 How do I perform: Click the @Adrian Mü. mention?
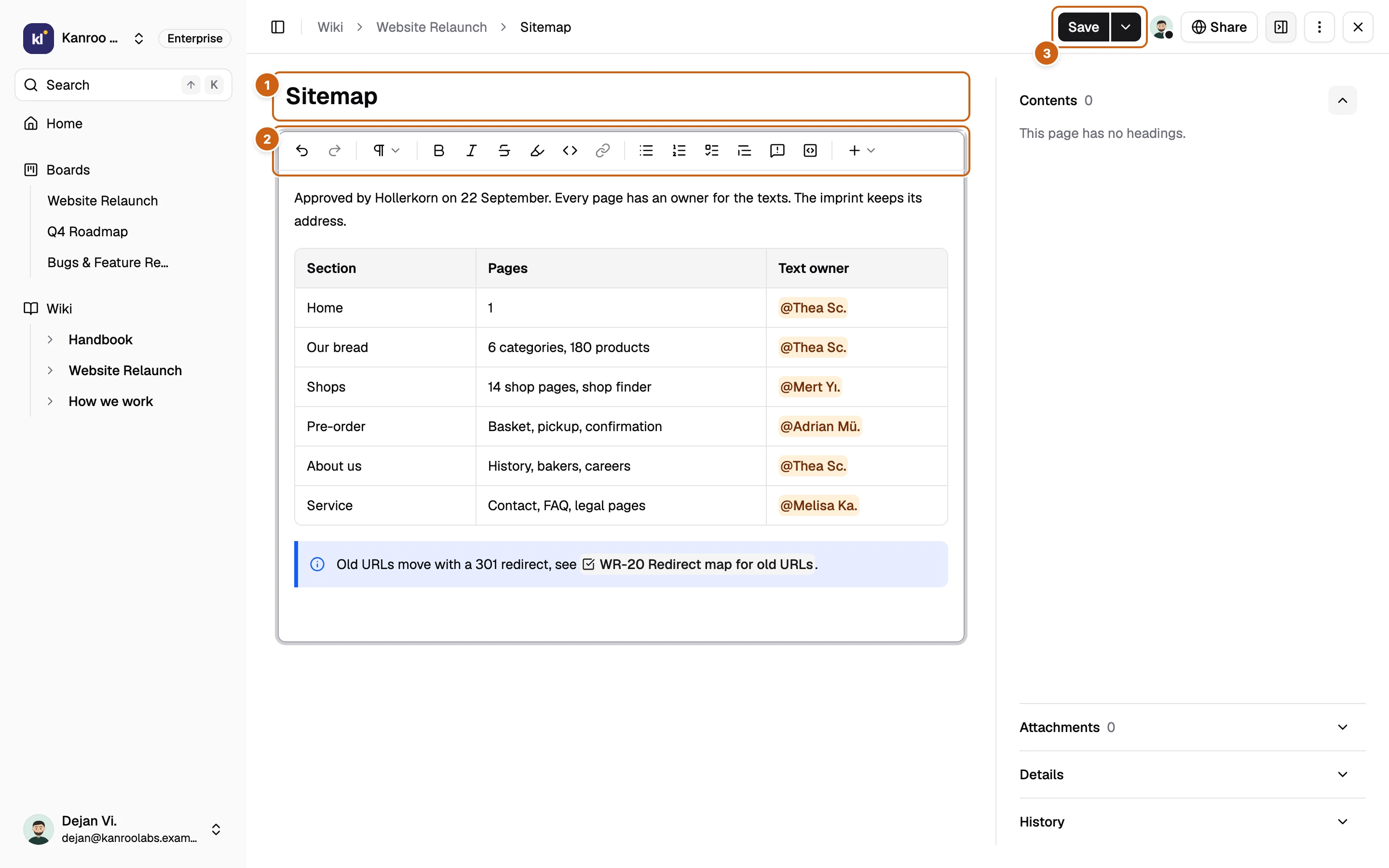[x=819, y=427]
